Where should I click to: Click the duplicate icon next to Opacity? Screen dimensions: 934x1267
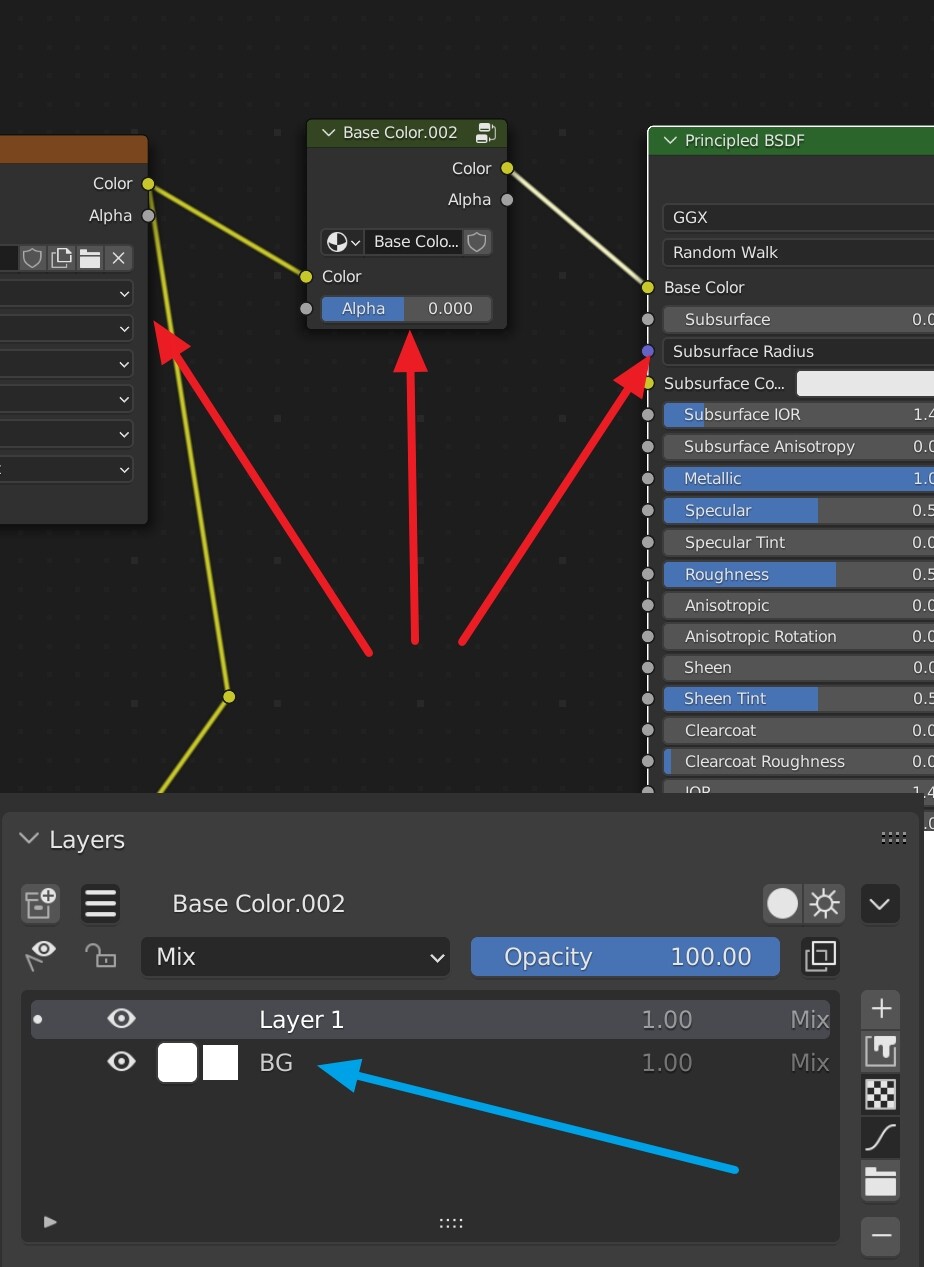point(820,956)
